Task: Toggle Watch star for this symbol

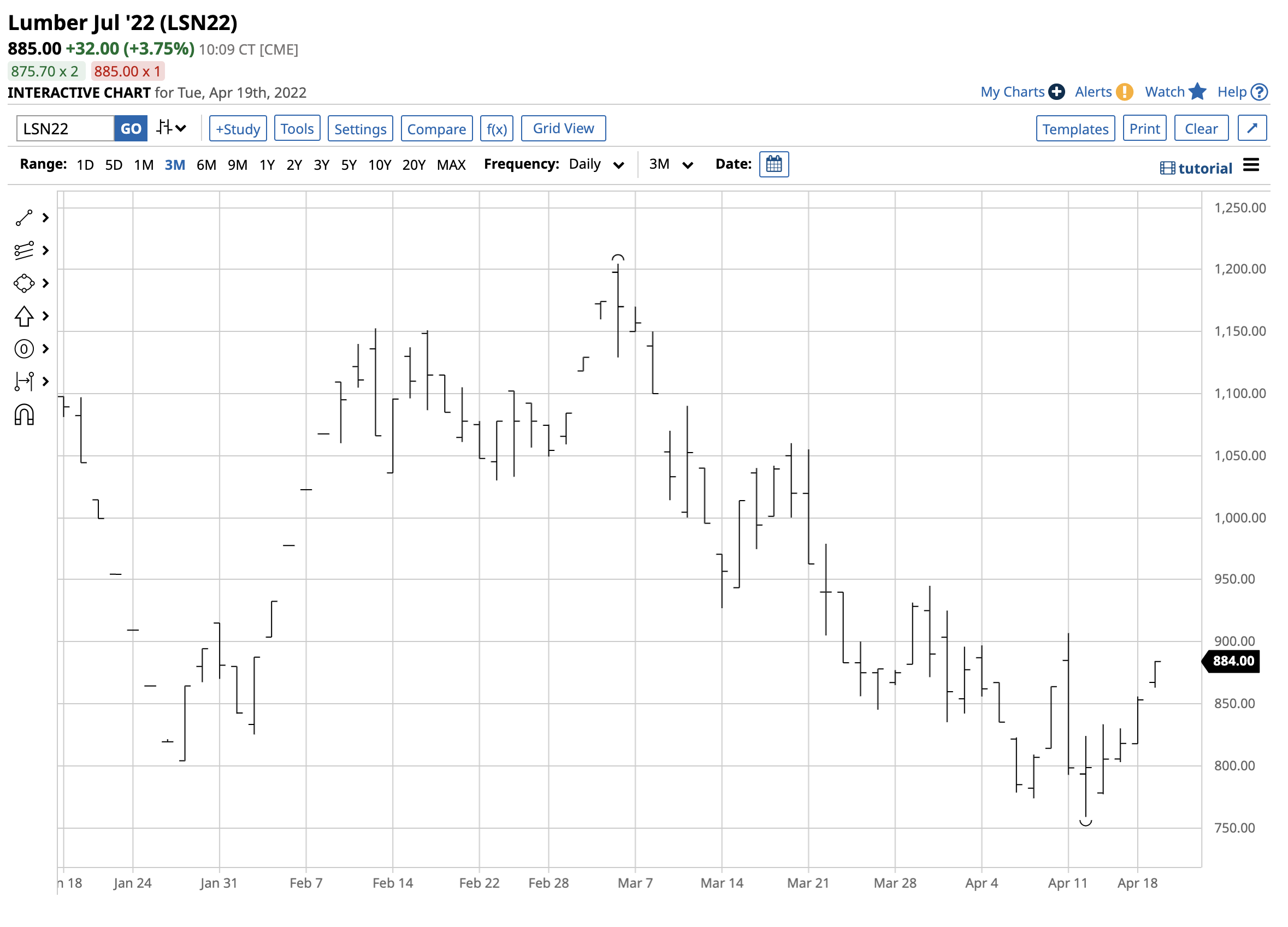Action: [1197, 92]
